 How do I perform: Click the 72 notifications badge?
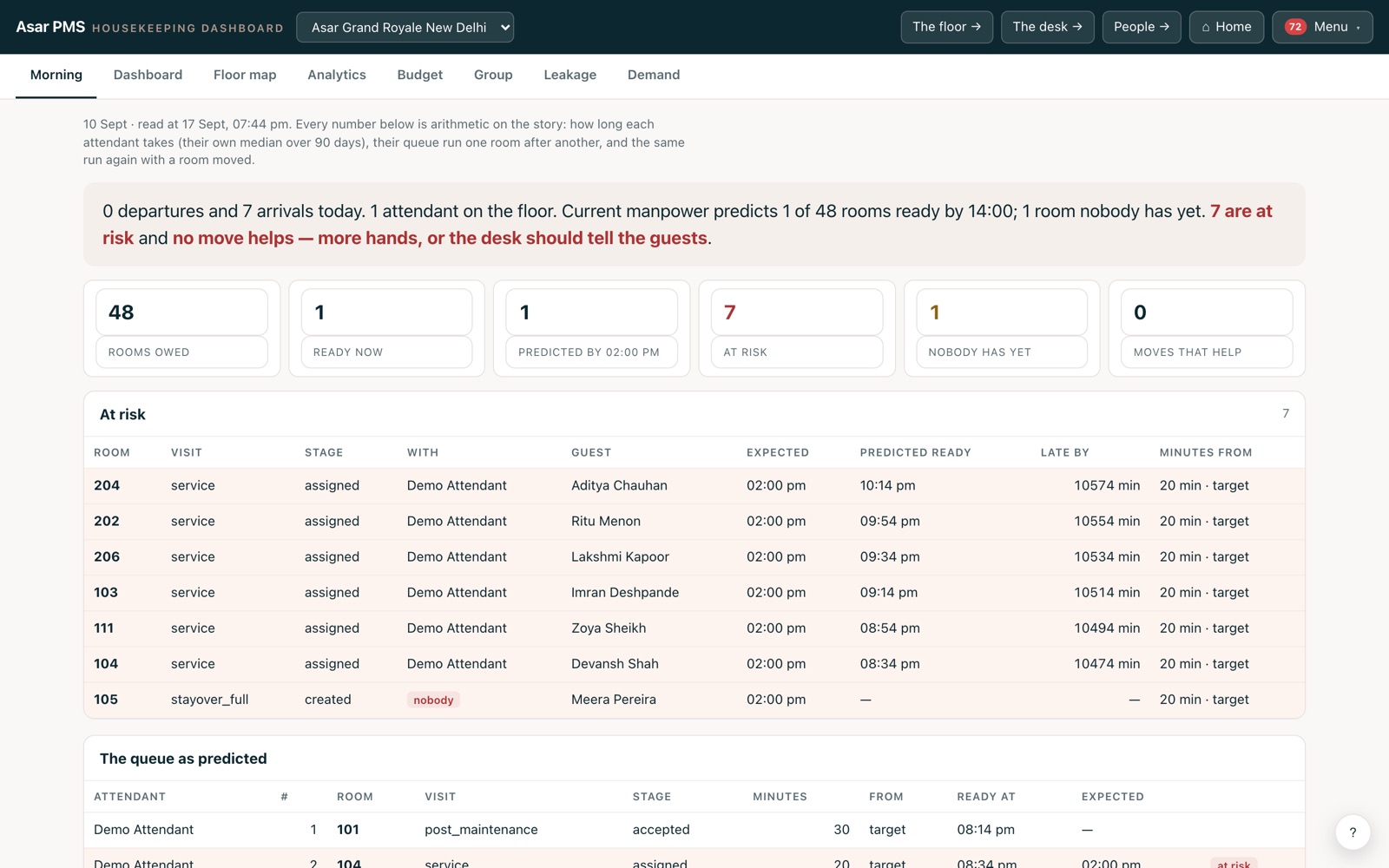1295,27
